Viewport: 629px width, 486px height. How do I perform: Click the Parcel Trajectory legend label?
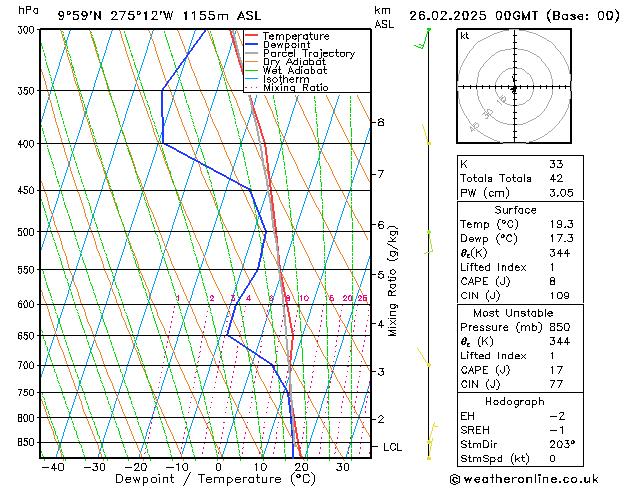[x=308, y=54]
